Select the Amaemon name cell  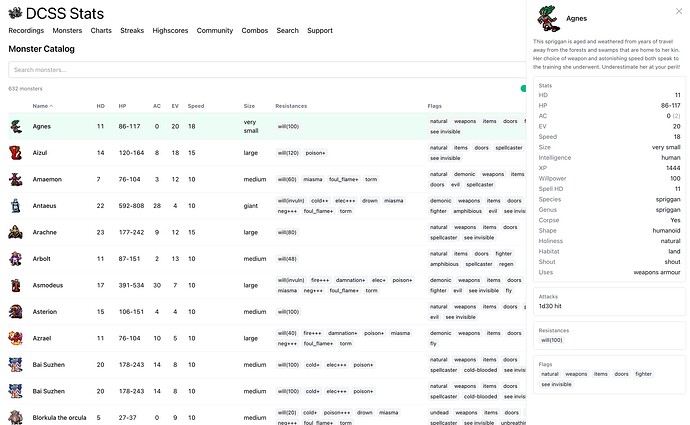click(47, 179)
